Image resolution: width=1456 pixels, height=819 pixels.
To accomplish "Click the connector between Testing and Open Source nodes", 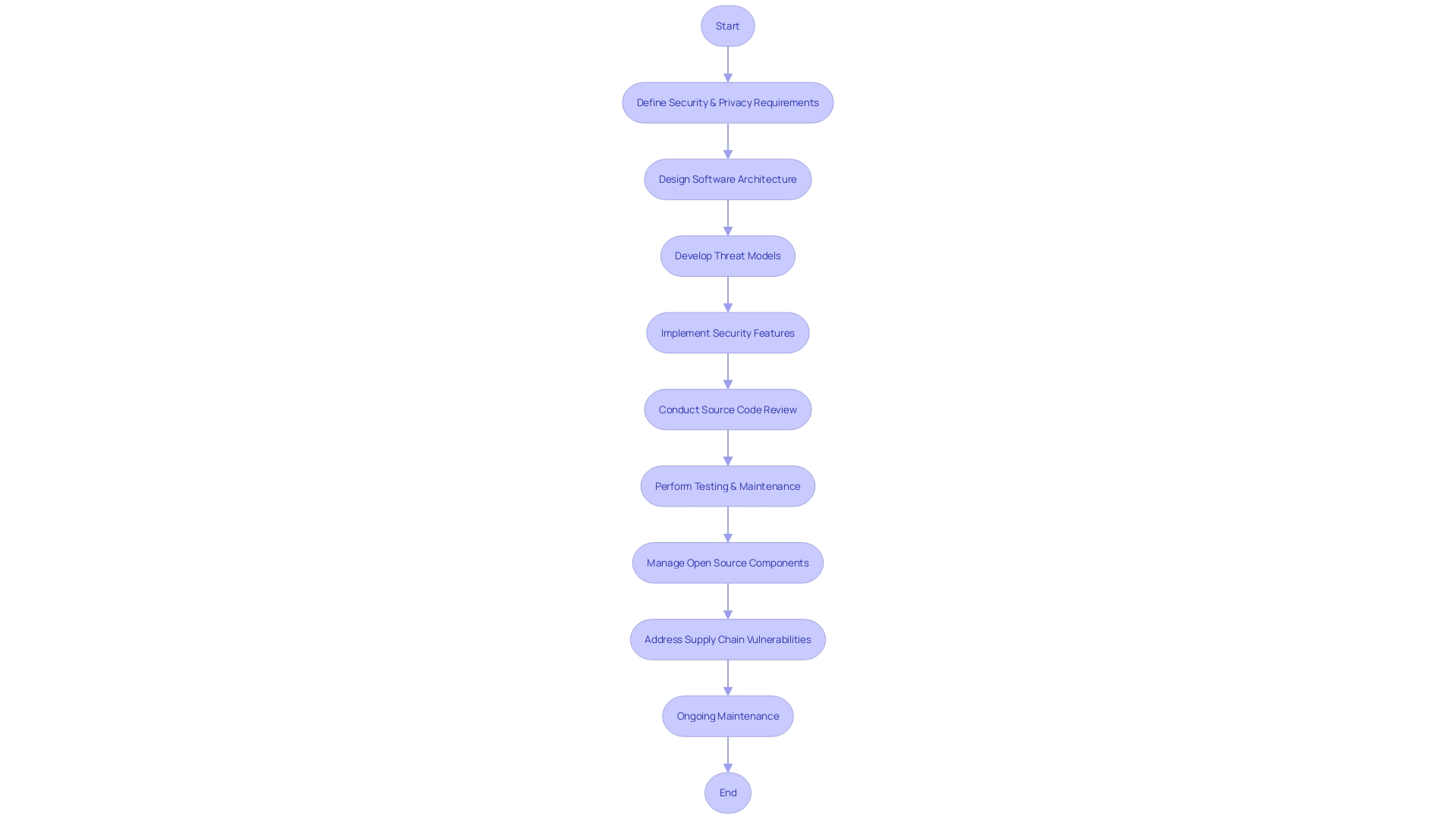I will tap(727, 524).
